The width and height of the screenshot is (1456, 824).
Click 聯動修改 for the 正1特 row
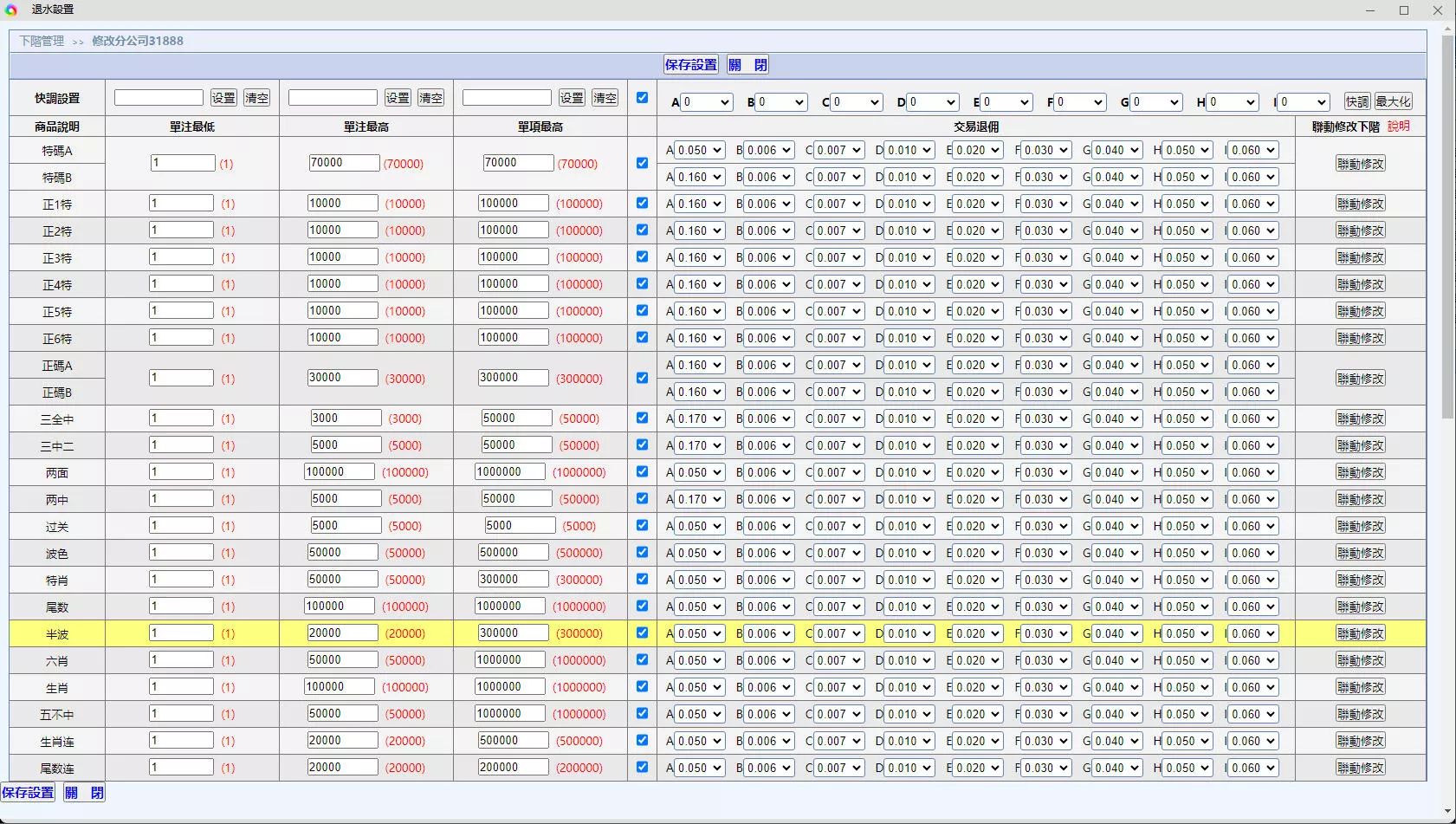tap(1360, 204)
